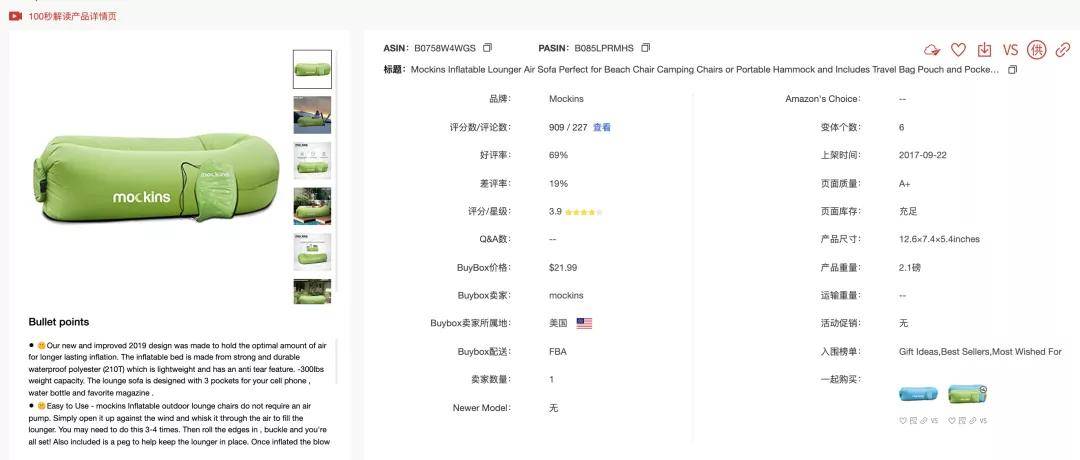Copy the PASIN B085LPRMHS with copy icon
Image resolution: width=1080 pixels, height=460 pixels.
[x=645, y=48]
